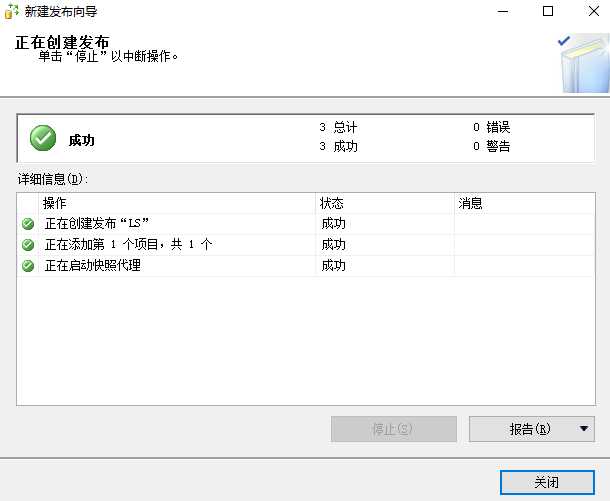Click the 0 错误 count text
This screenshot has height=501, width=610.
pyautogui.click(x=492, y=127)
